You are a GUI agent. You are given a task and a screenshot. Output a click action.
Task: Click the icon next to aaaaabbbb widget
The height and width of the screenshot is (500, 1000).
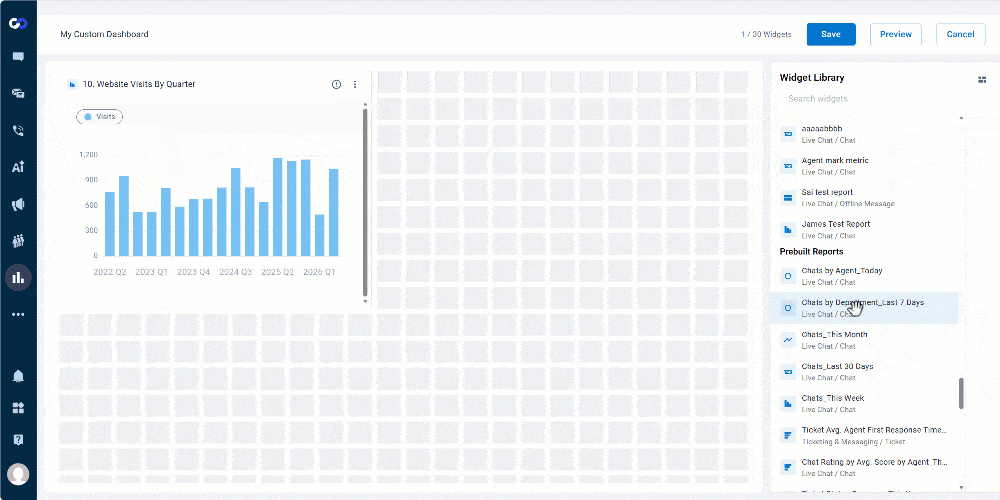(788, 134)
